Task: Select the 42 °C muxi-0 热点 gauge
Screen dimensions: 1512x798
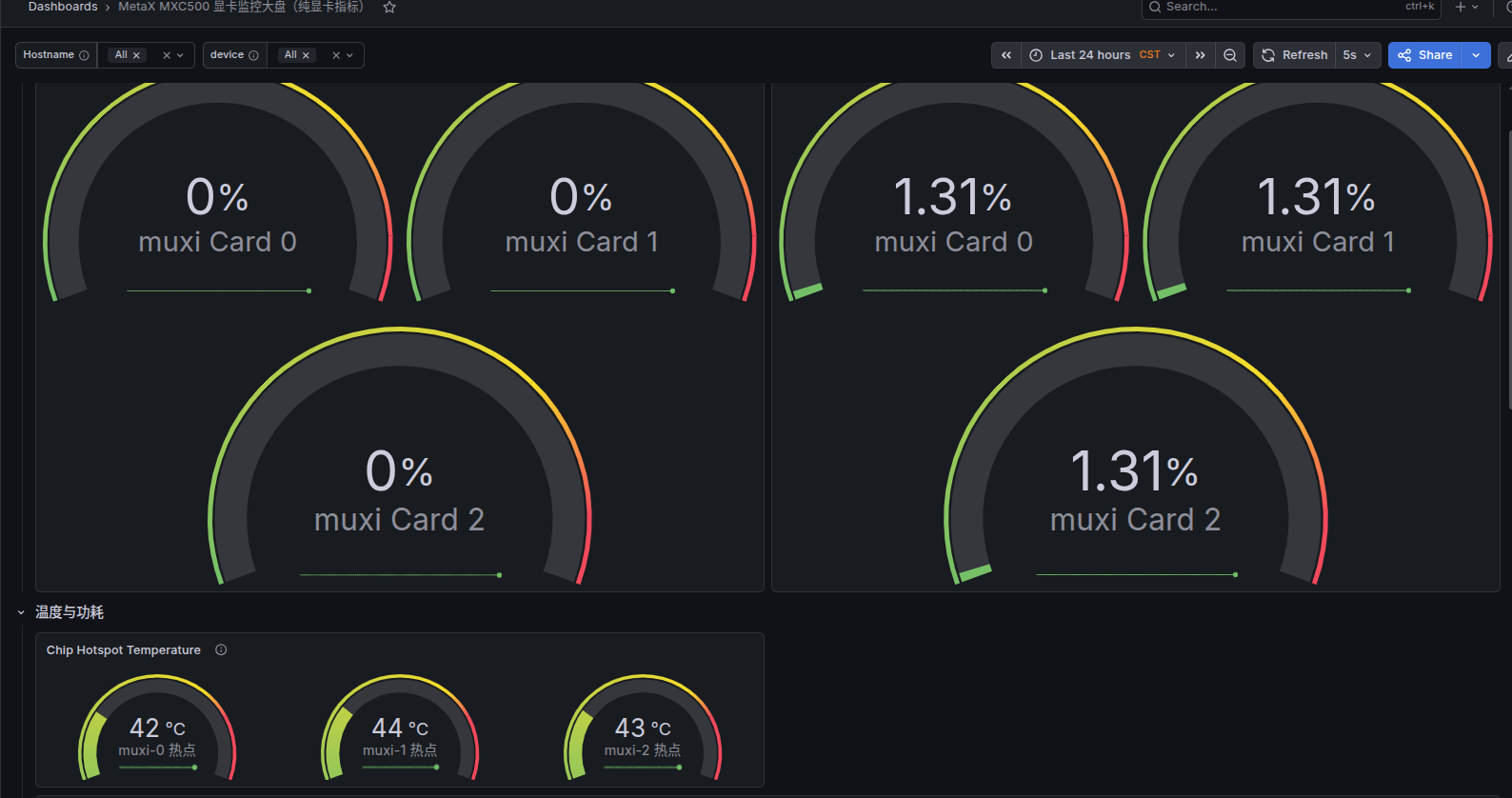Action: pyautogui.click(x=157, y=728)
